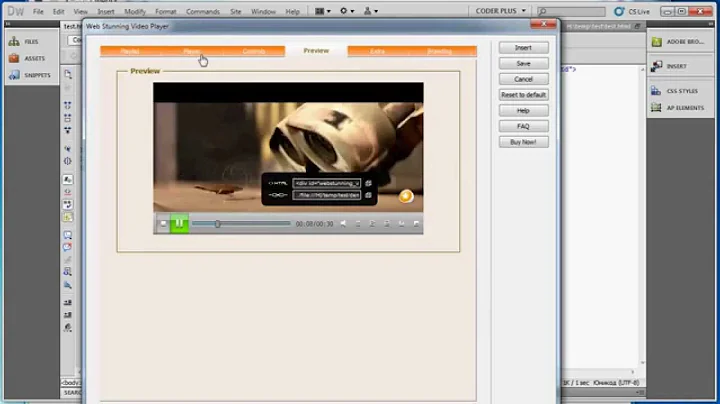Pause the video with the green button

coord(179,224)
